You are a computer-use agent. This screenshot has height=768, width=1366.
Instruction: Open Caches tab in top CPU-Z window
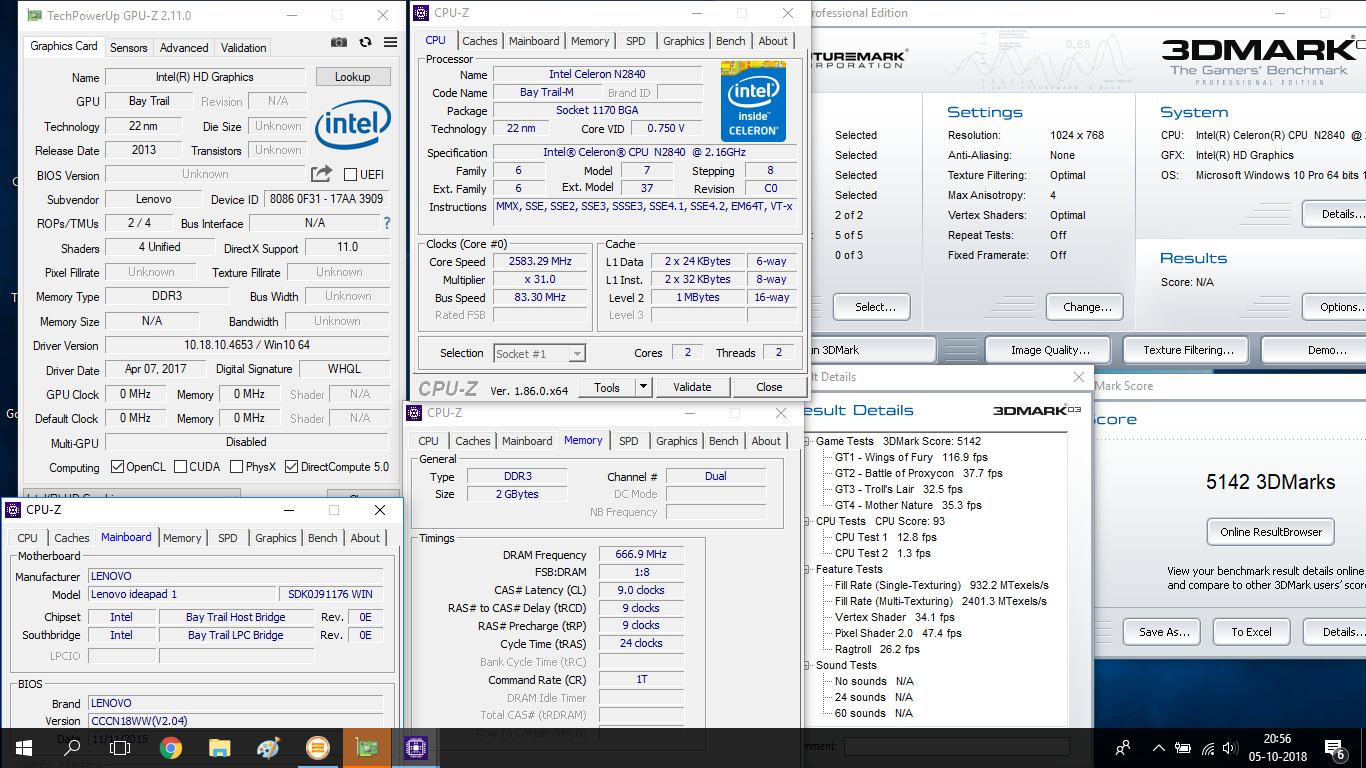[x=480, y=41]
